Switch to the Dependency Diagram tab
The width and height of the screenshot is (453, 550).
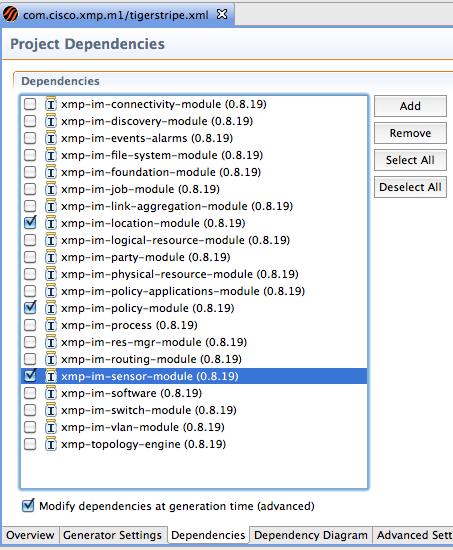(x=311, y=535)
